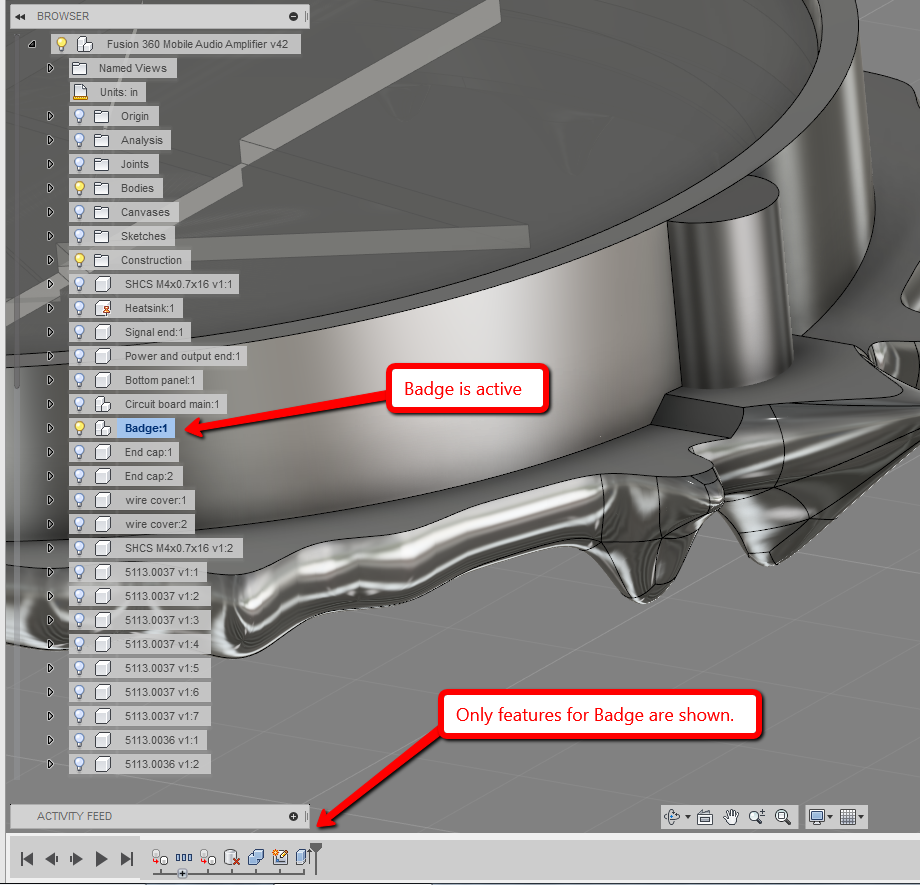The height and width of the screenshot is (885, 920).
Task: Hide the Bodies folder using its light bulb
Action: click(79, 188)
